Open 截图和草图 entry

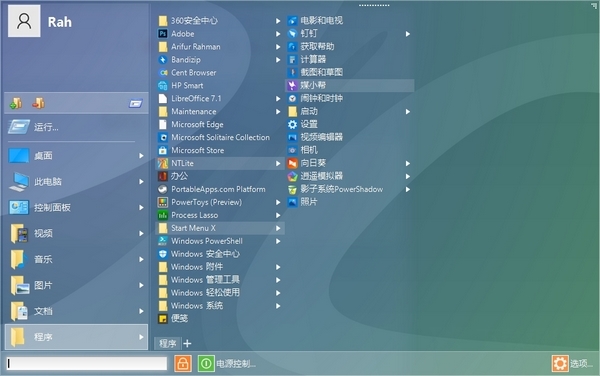click(350, 72)
